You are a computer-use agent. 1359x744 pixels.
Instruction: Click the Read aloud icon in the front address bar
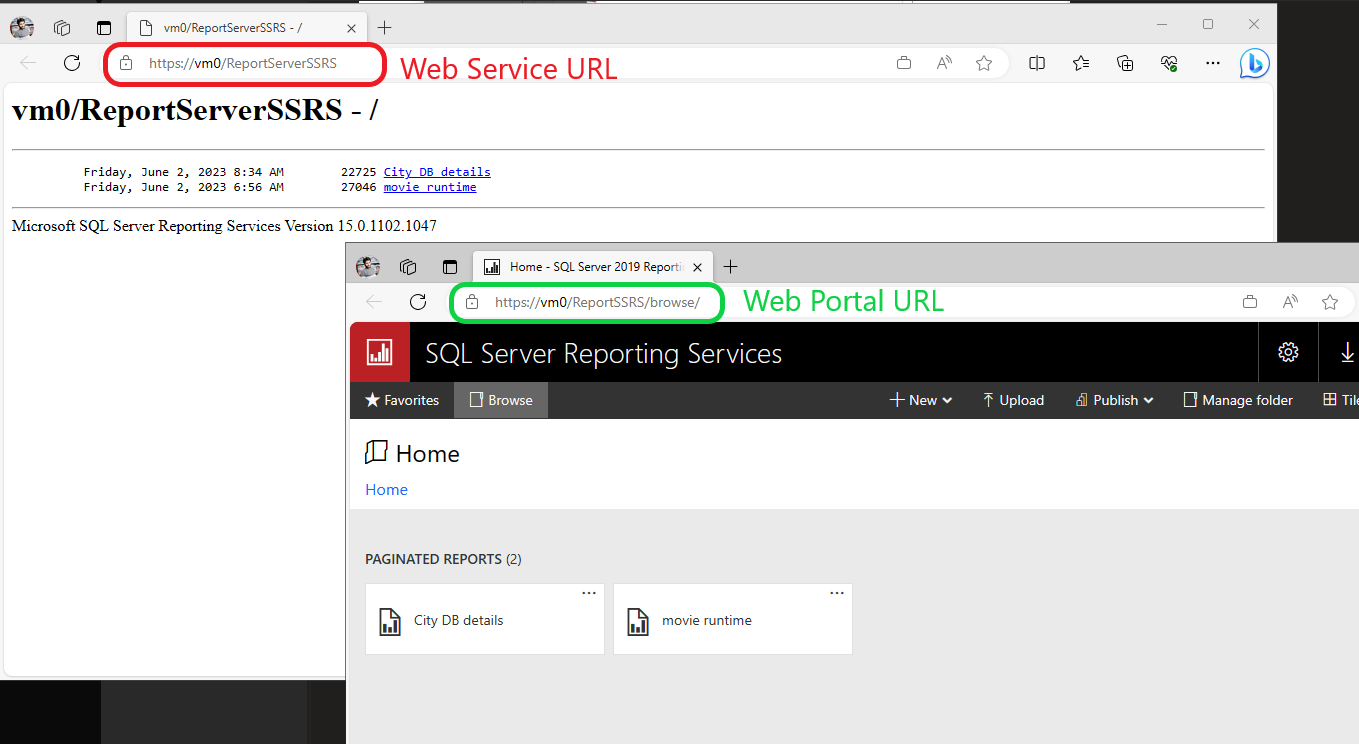1290,302
